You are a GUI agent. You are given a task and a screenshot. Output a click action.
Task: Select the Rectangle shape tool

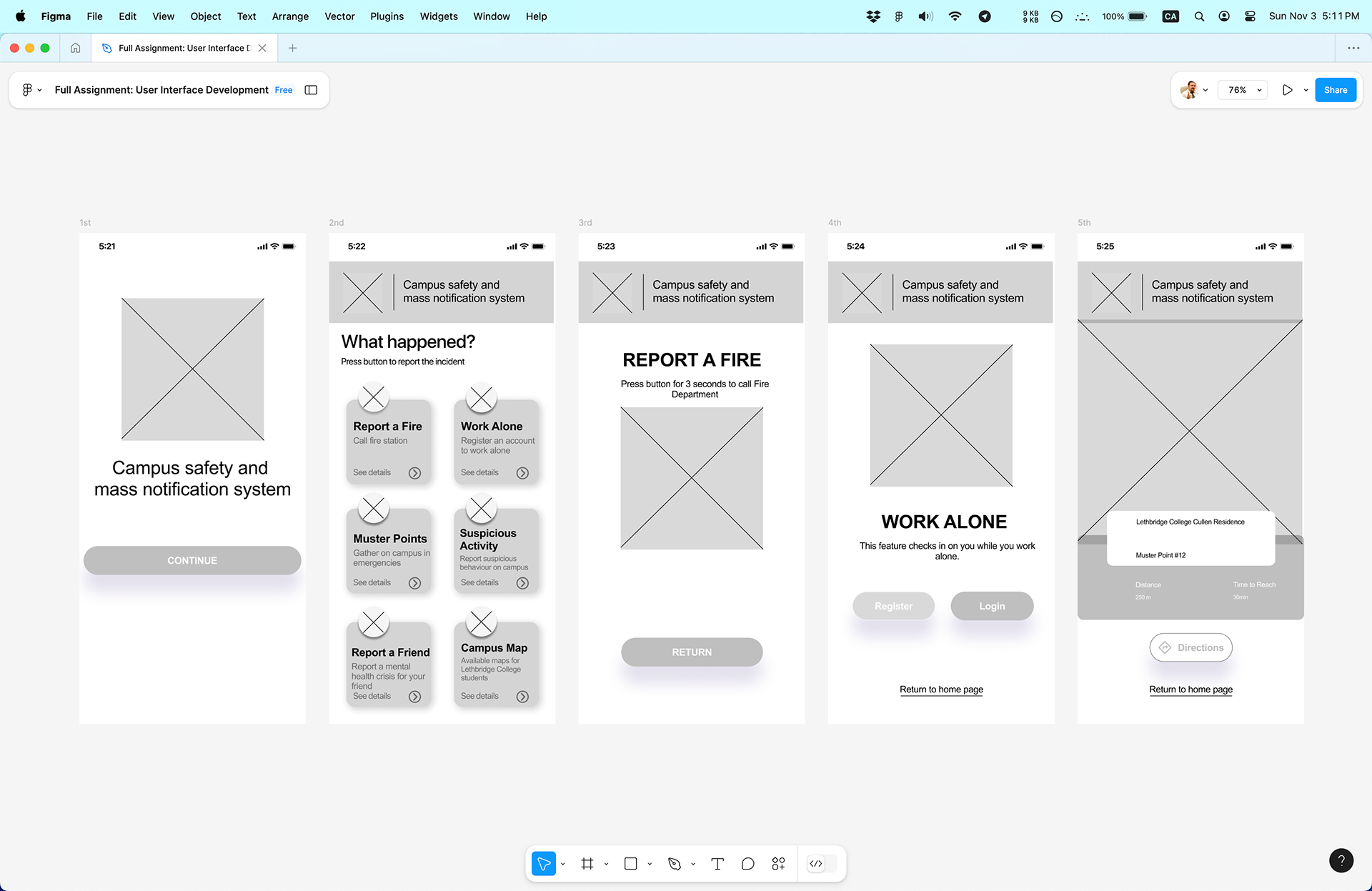pos(630,864)
